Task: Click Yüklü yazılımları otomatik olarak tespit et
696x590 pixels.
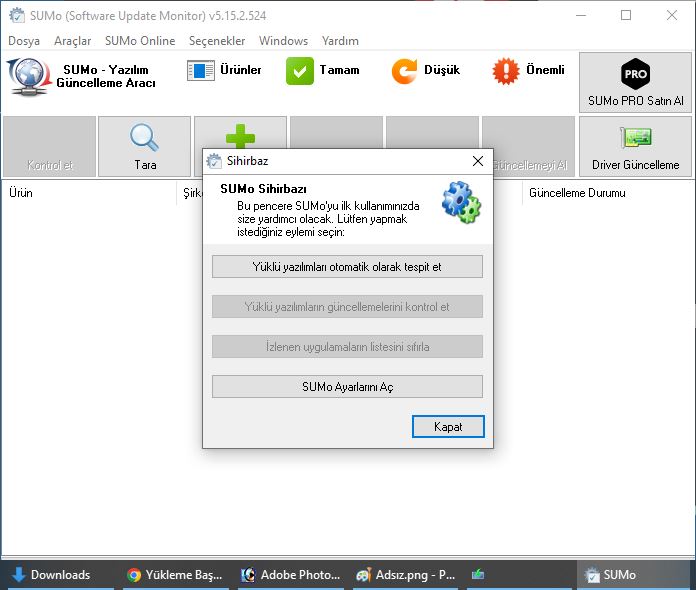Action: pos(347,266)
